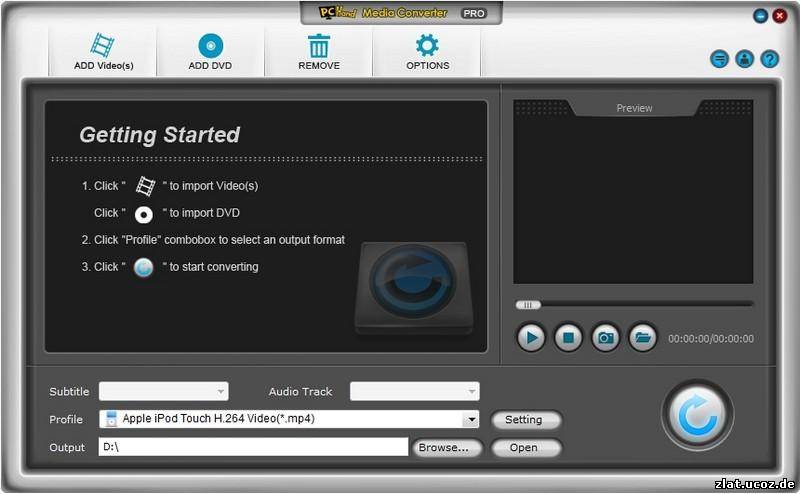Click text 'Click "Profile" combobox to select an output format'
Screen dimensions: 800x494
pos(219,240)
